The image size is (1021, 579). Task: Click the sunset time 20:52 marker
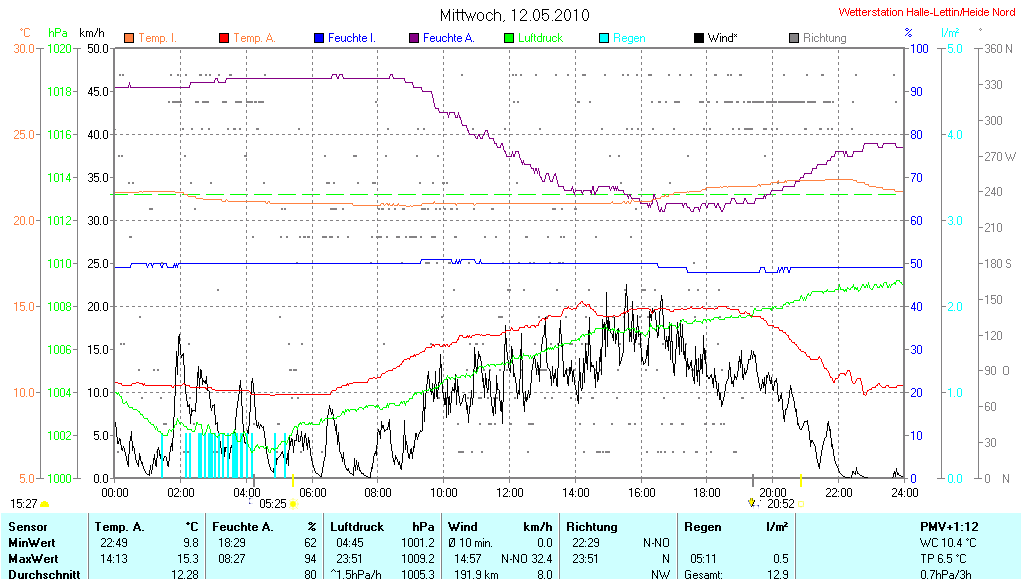pyautogui.click(x=781, y=504)
